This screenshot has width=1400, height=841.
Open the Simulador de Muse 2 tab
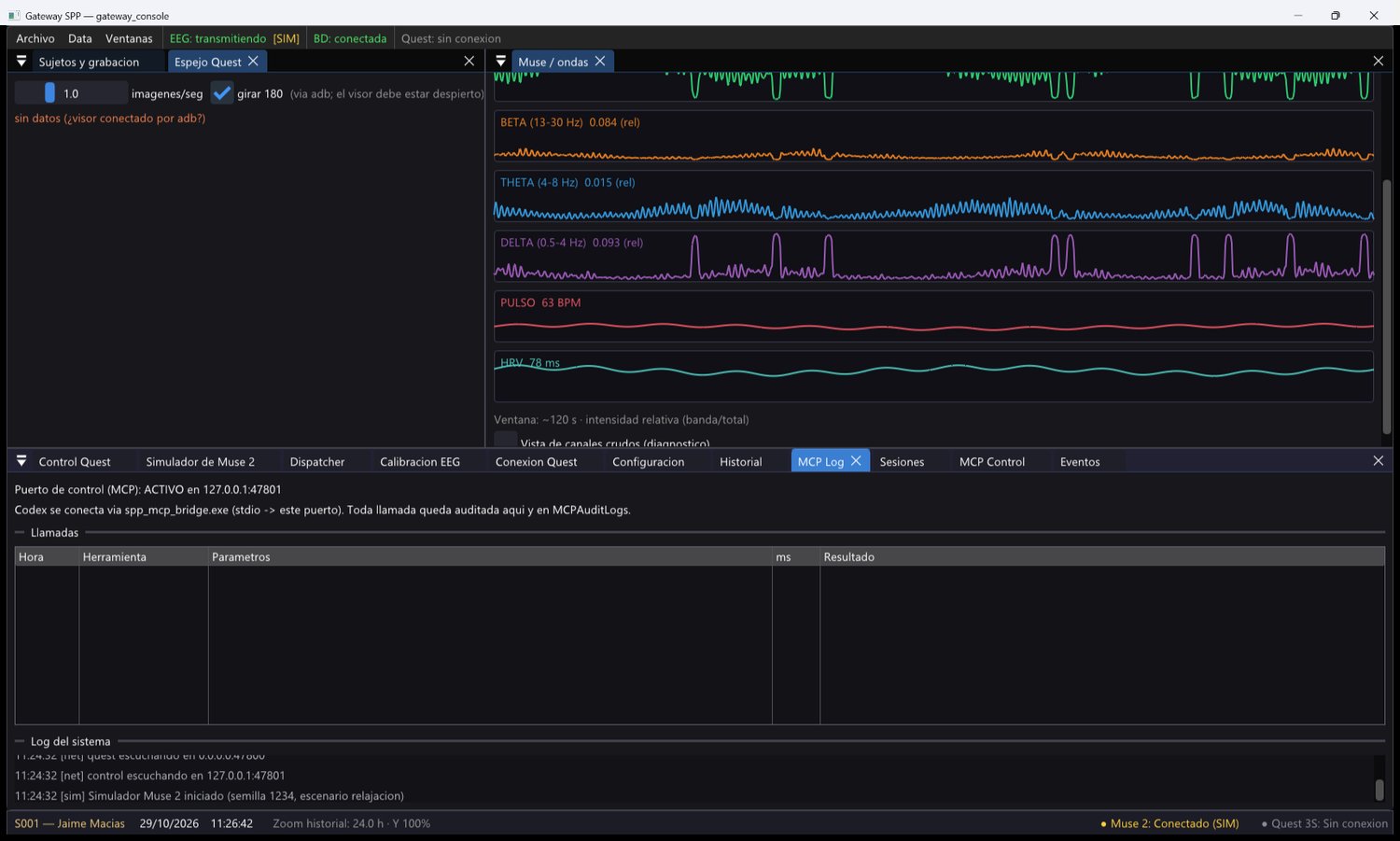coord(200,462)
